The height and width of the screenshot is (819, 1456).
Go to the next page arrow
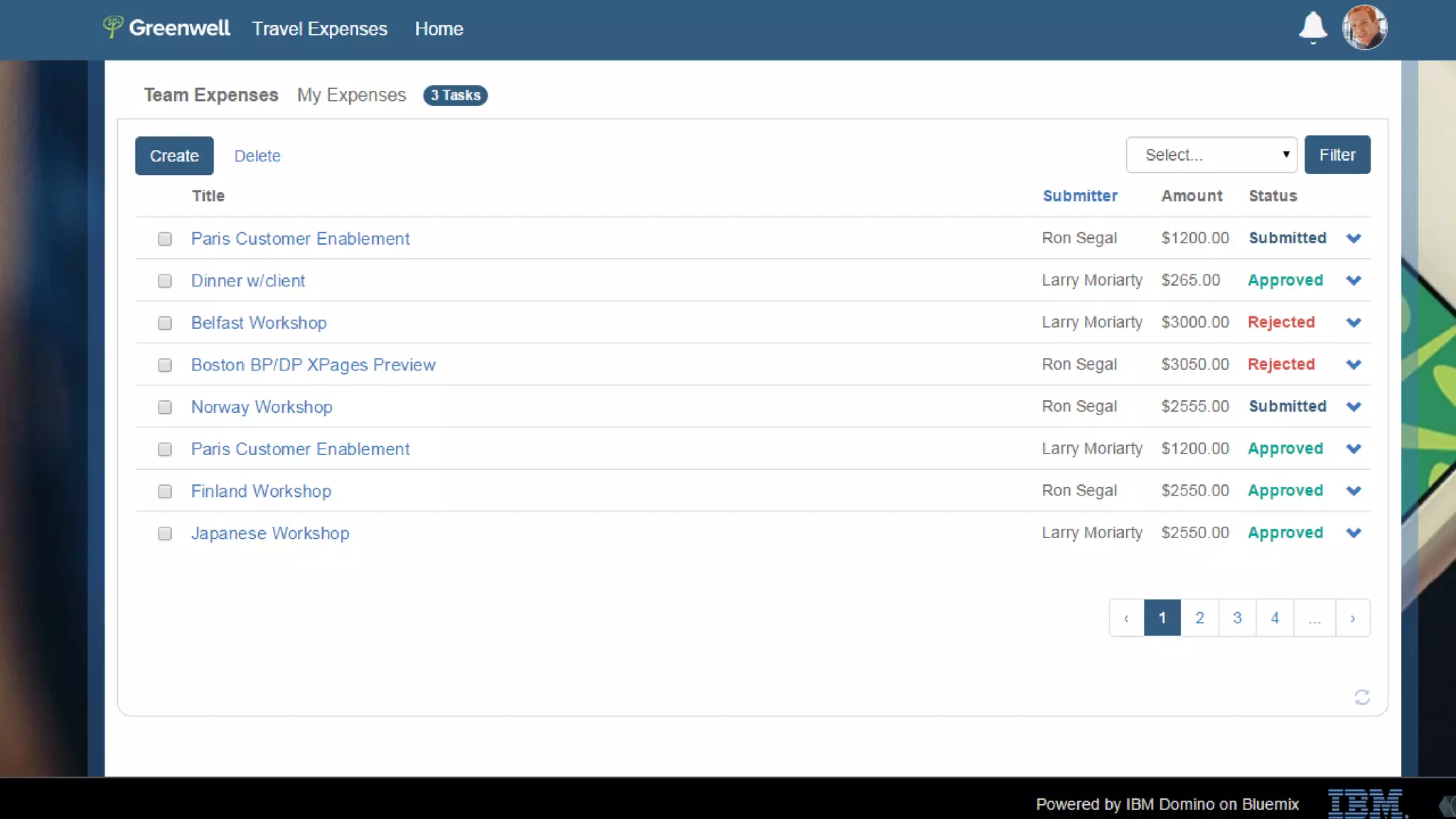coord(1352,618)
